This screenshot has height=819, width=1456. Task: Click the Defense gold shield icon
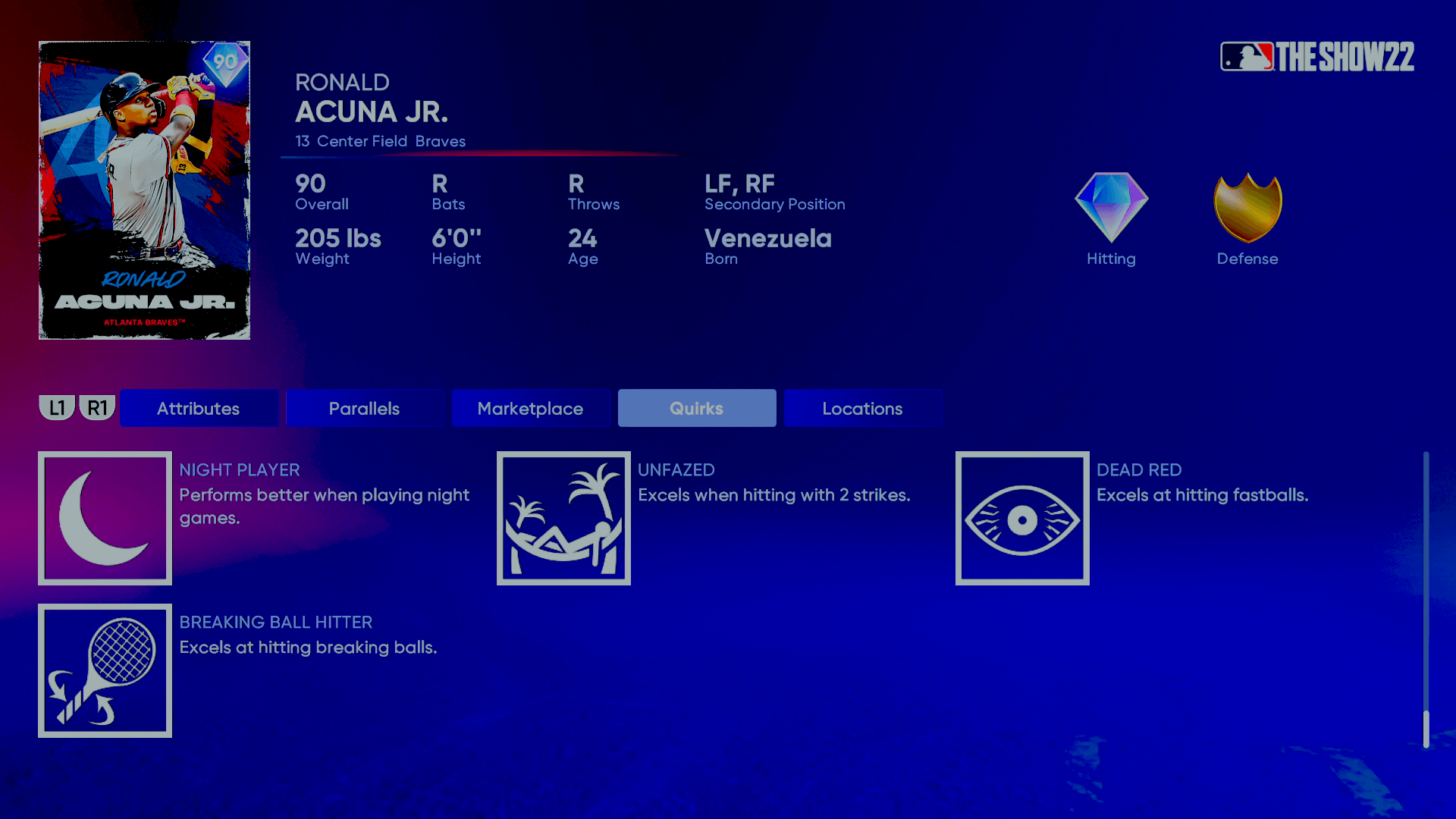(x=1247, y=207)
